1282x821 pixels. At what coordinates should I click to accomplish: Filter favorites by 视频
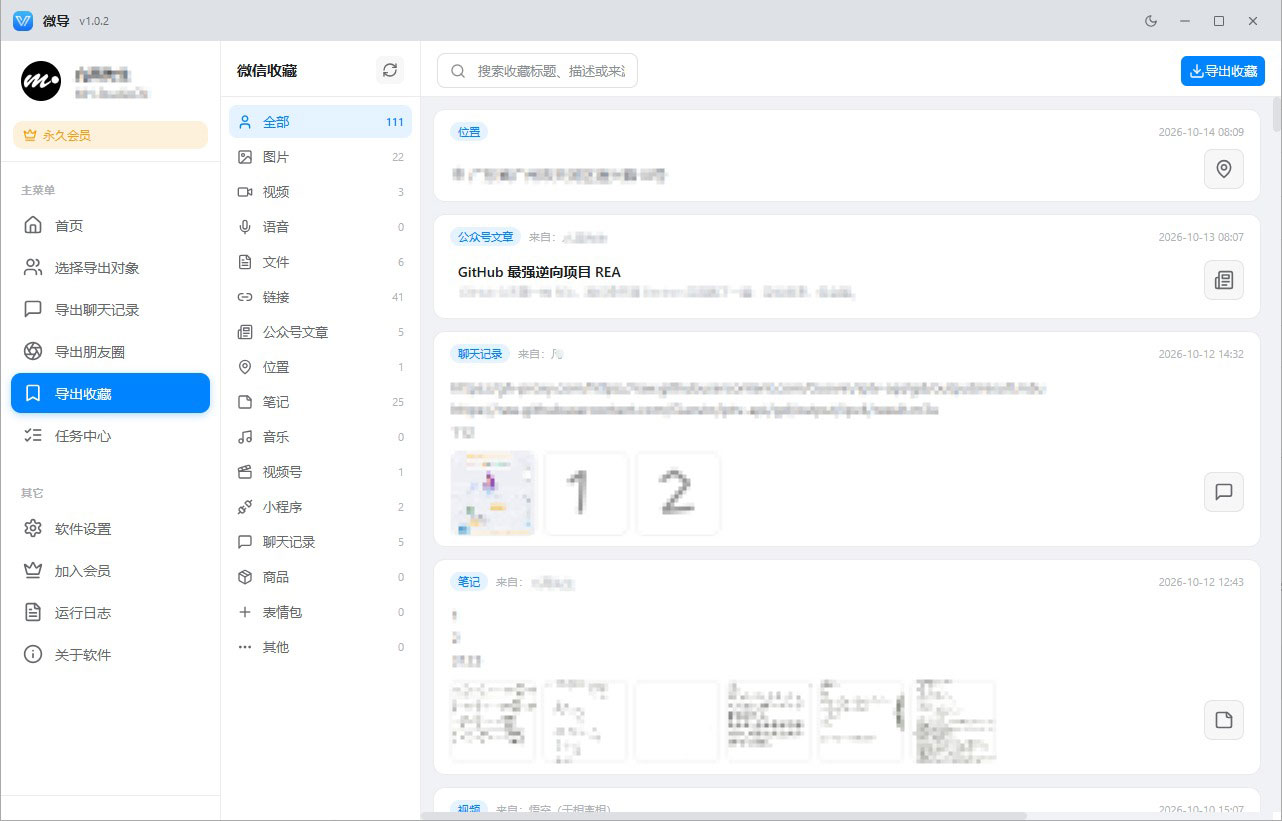[320, 192]
